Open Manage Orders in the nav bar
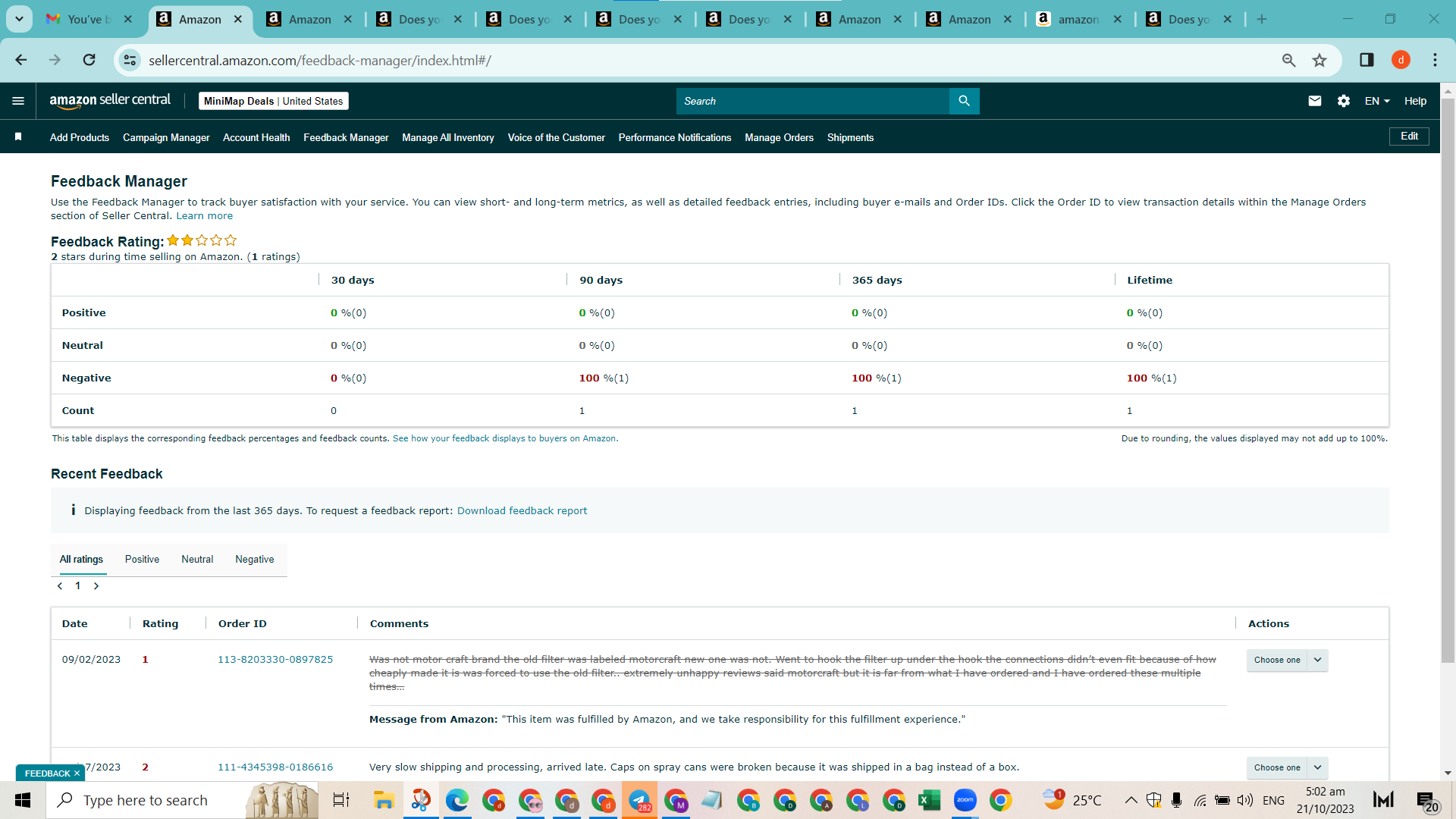 pyautogui.click(x=779, y=137)
